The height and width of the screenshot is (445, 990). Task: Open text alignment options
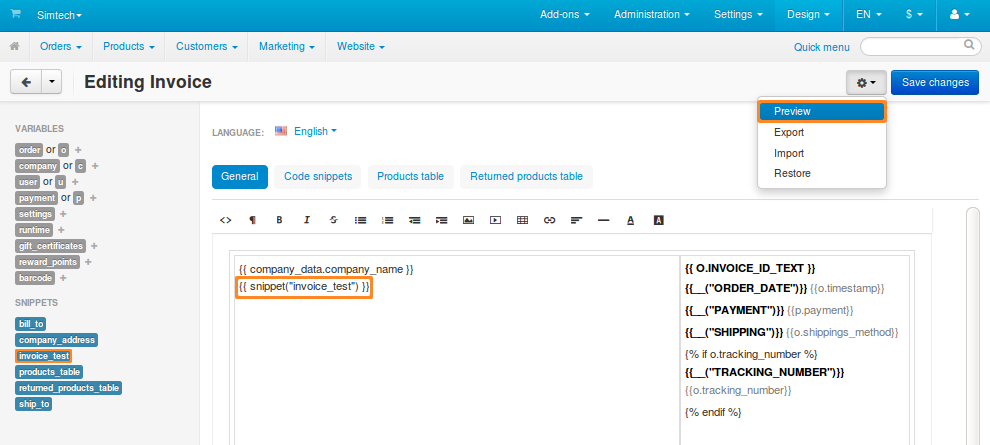pyautogui.click(x=576, y=220)
